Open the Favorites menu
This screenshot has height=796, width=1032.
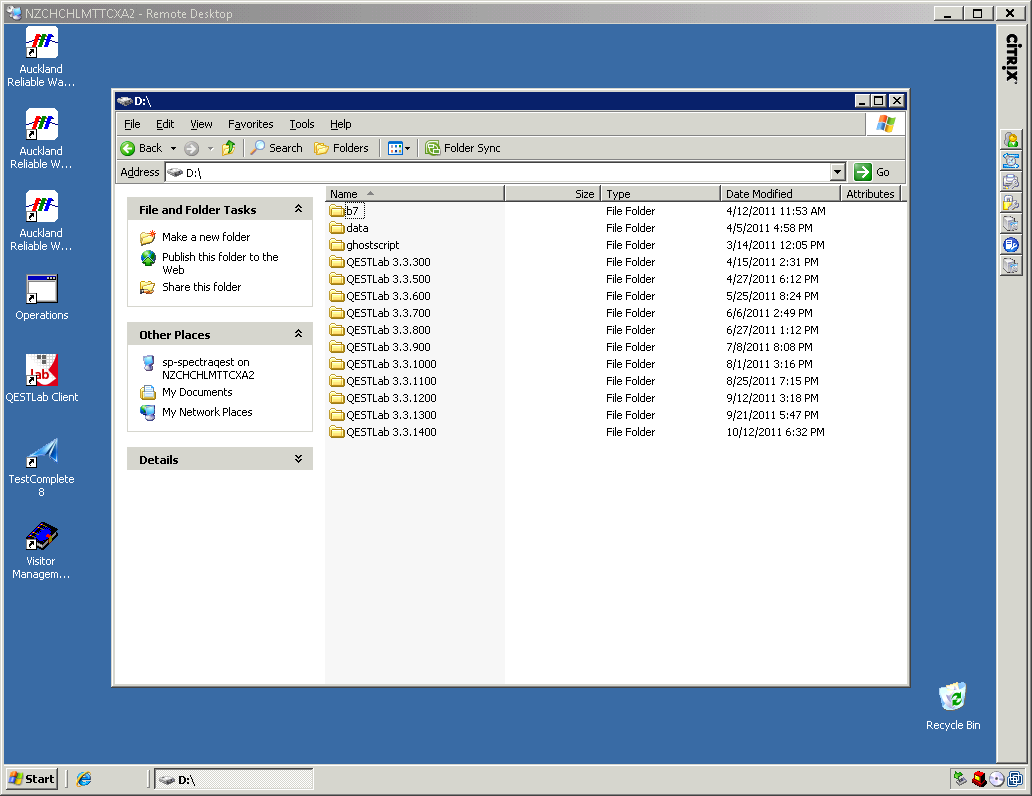pyautogui.click(x=250, y=124)
